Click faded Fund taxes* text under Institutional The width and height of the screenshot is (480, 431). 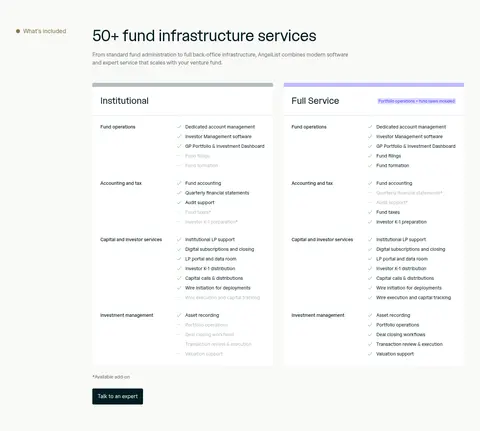[x=198, y=212]
